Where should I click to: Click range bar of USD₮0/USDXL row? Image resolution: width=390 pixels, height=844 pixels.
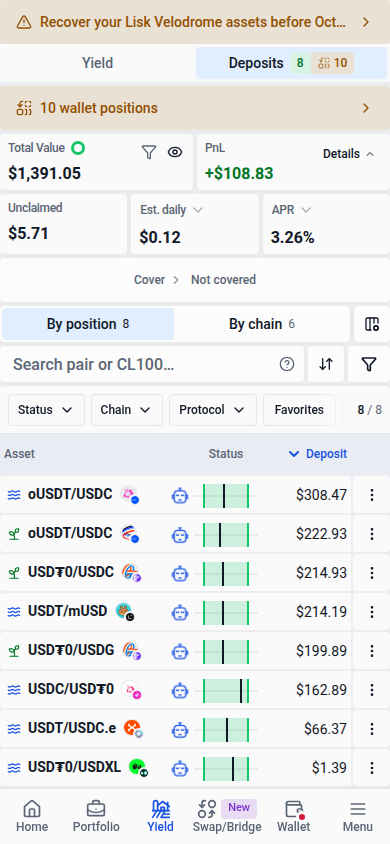(x=226, y=768)
